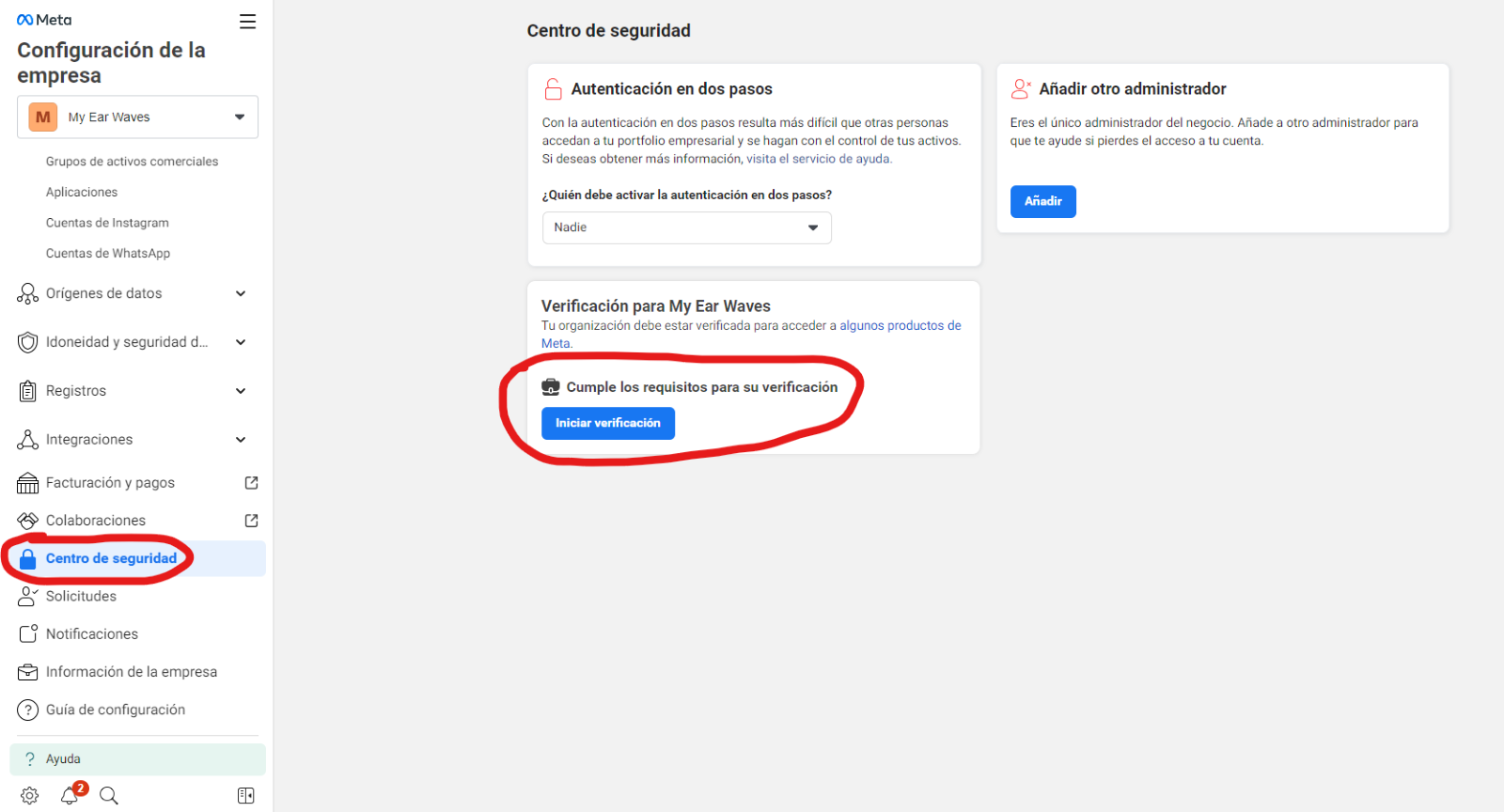Open Facturación y pagos external link icon

click(x=251, y=483)
